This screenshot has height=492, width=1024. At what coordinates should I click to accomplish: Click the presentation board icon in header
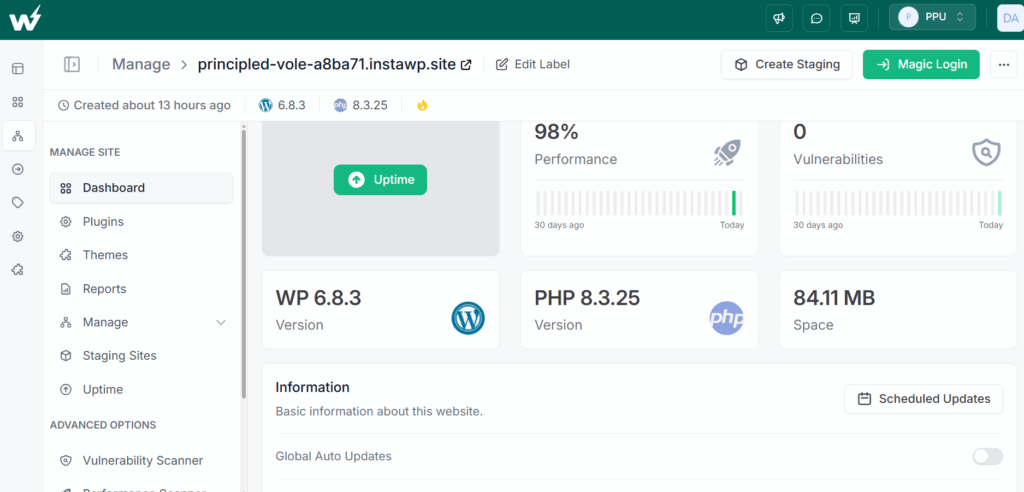[x=854, y=18]
